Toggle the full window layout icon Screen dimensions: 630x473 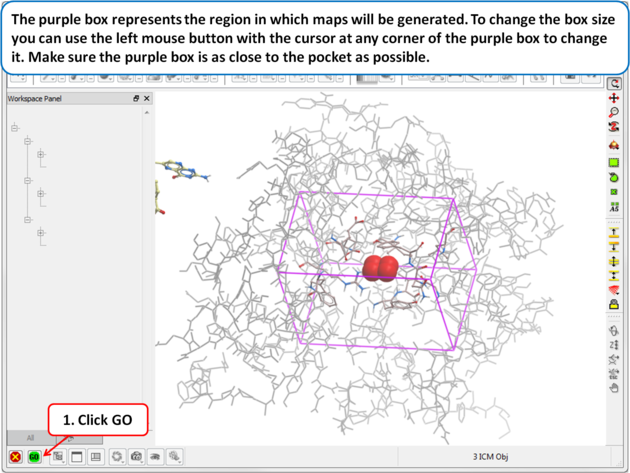pos(76,457)
